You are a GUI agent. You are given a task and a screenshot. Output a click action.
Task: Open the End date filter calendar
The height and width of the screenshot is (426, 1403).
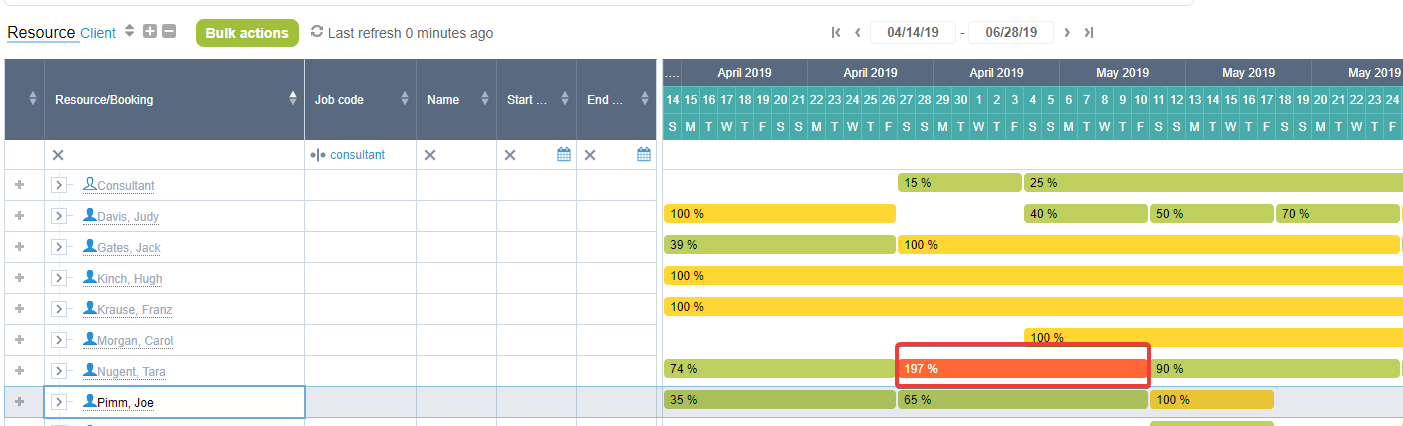644,155
